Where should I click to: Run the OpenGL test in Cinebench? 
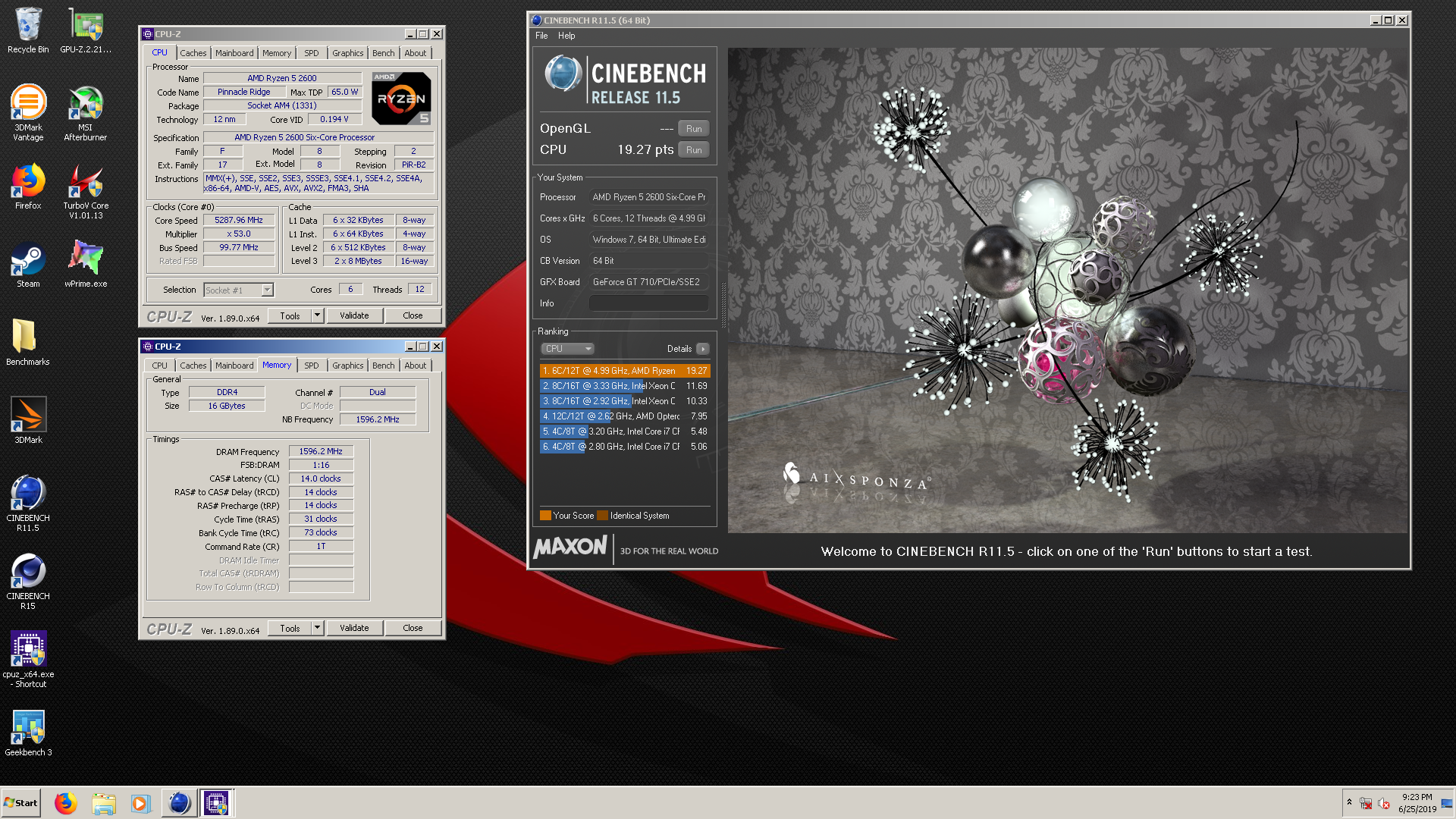click(694, 129)
